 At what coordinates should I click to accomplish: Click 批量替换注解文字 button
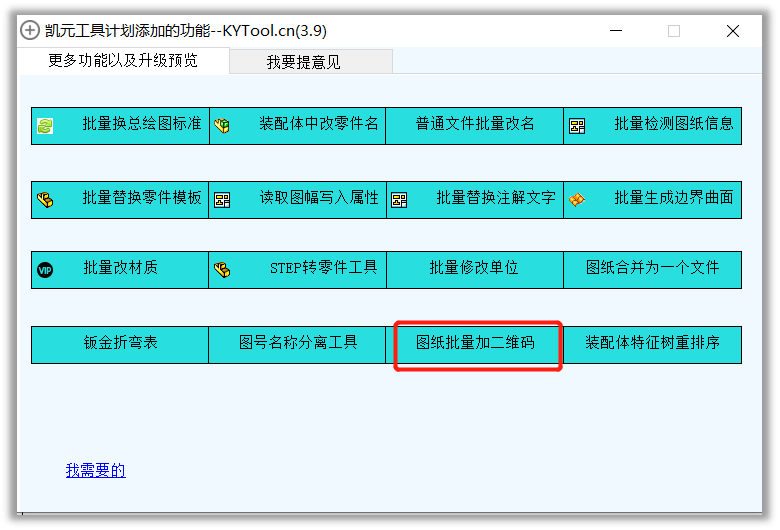[x=475, y=200]
